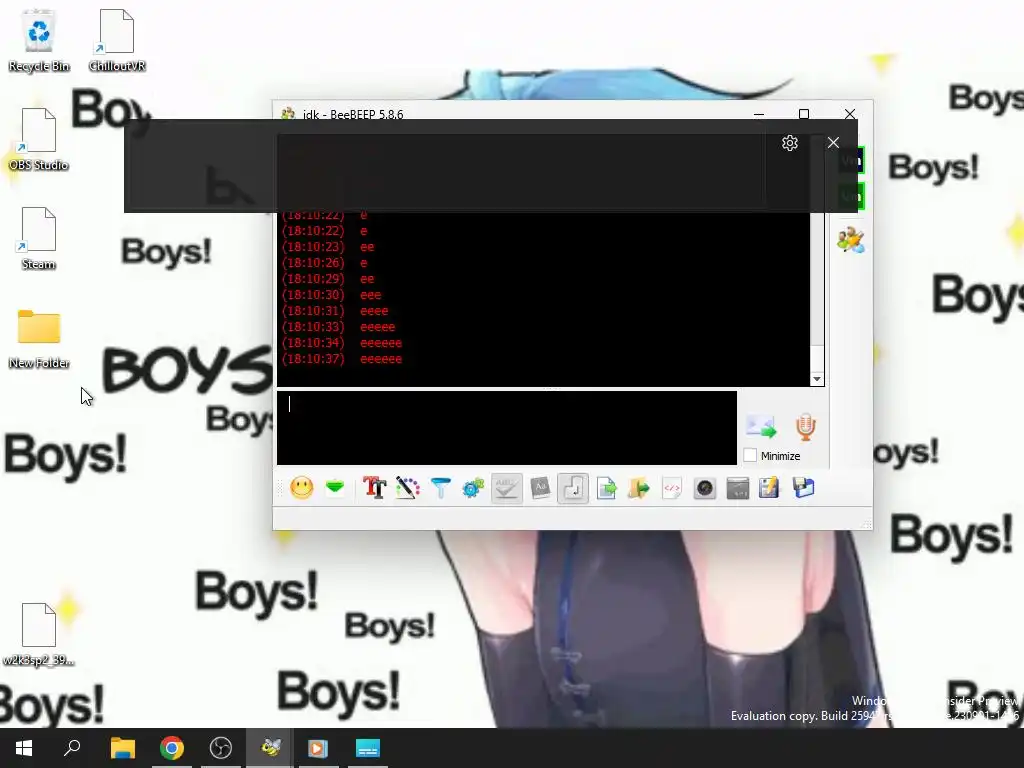Image resolution: width=1024 pixels, height=768 pixels.
Task: Click the camera lens toolbar icon
Action: click(x=705, y=488)
